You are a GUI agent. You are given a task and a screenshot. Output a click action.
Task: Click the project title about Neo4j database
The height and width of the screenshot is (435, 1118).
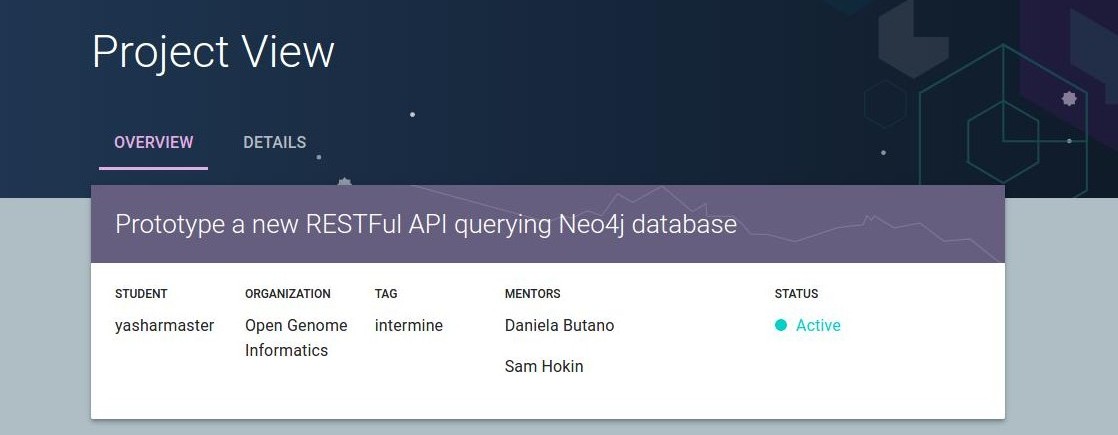[x=426, y=224]
